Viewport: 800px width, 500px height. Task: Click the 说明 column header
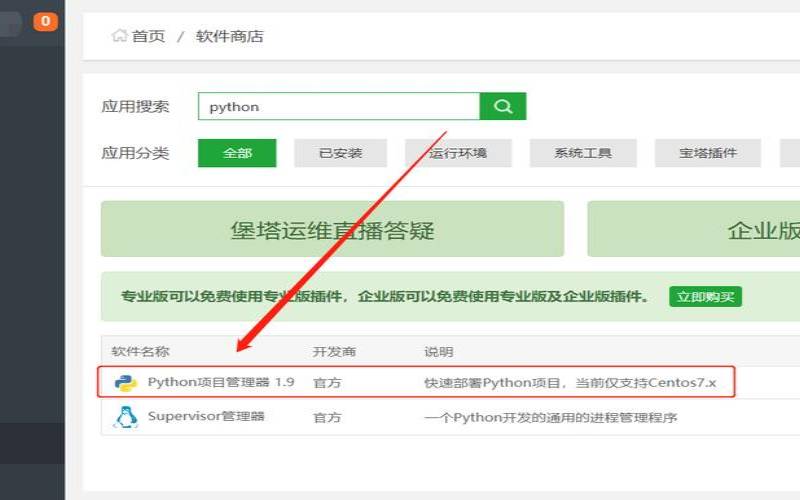coord(439,352)
